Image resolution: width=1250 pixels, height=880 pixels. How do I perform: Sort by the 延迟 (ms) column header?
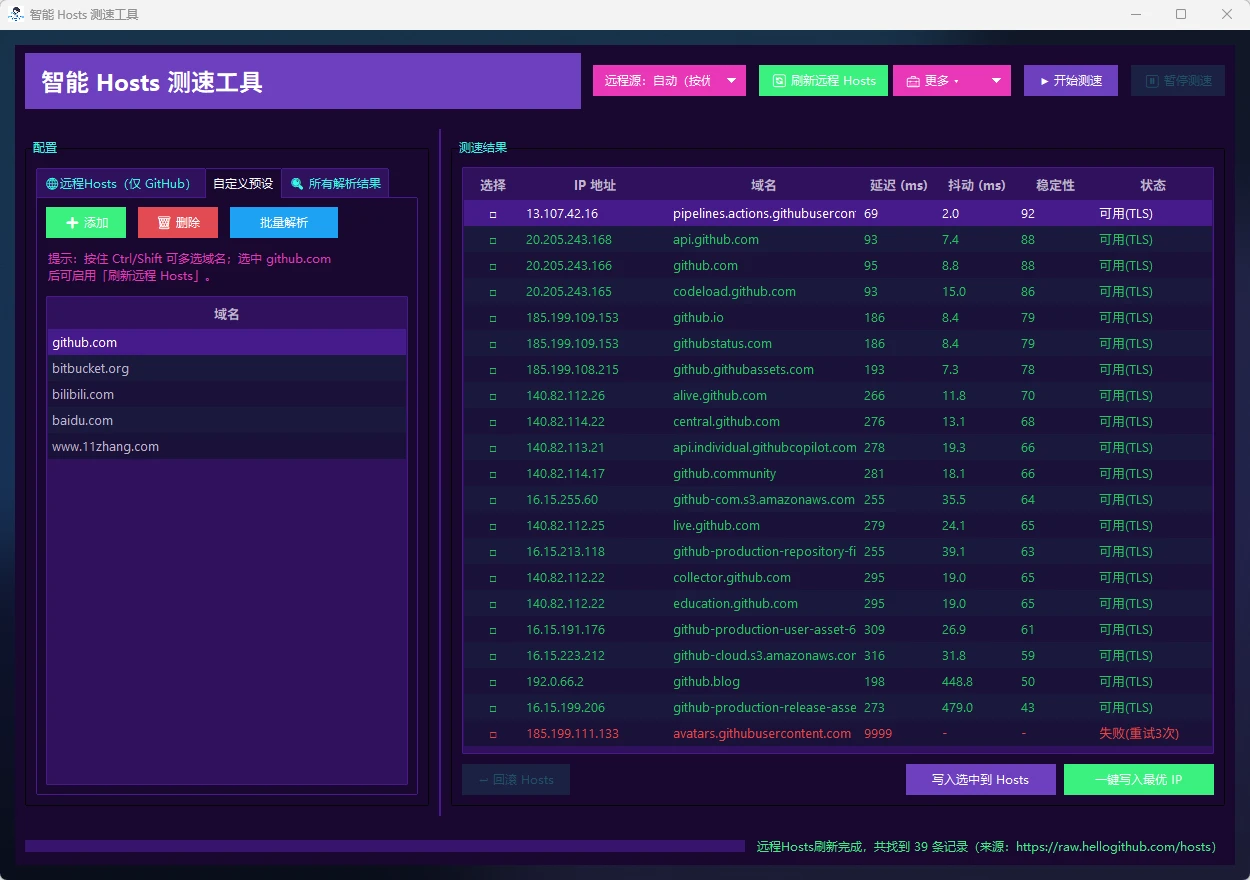[x=899, y=185]
